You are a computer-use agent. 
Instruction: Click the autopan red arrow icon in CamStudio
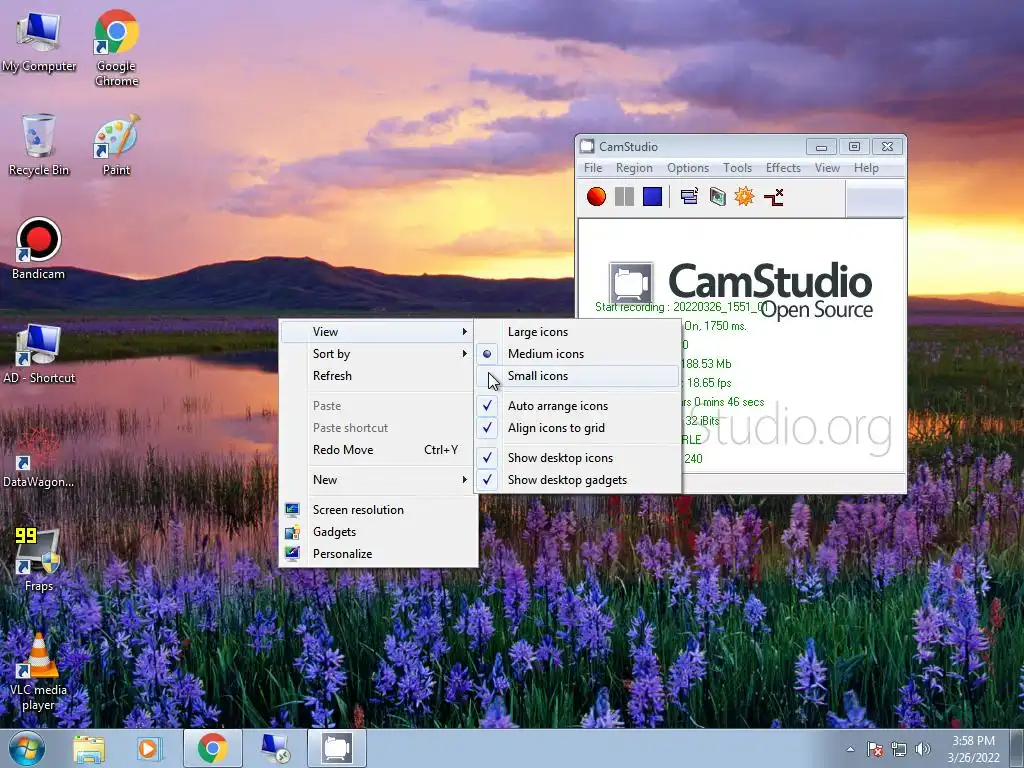click(x=774, y=197)
